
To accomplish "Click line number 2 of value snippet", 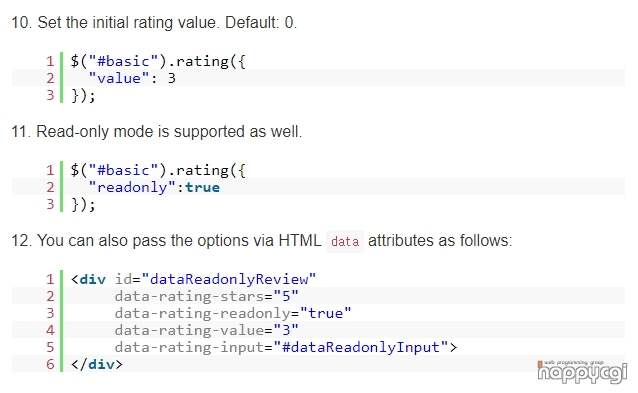I will click(x=50, y=78).
